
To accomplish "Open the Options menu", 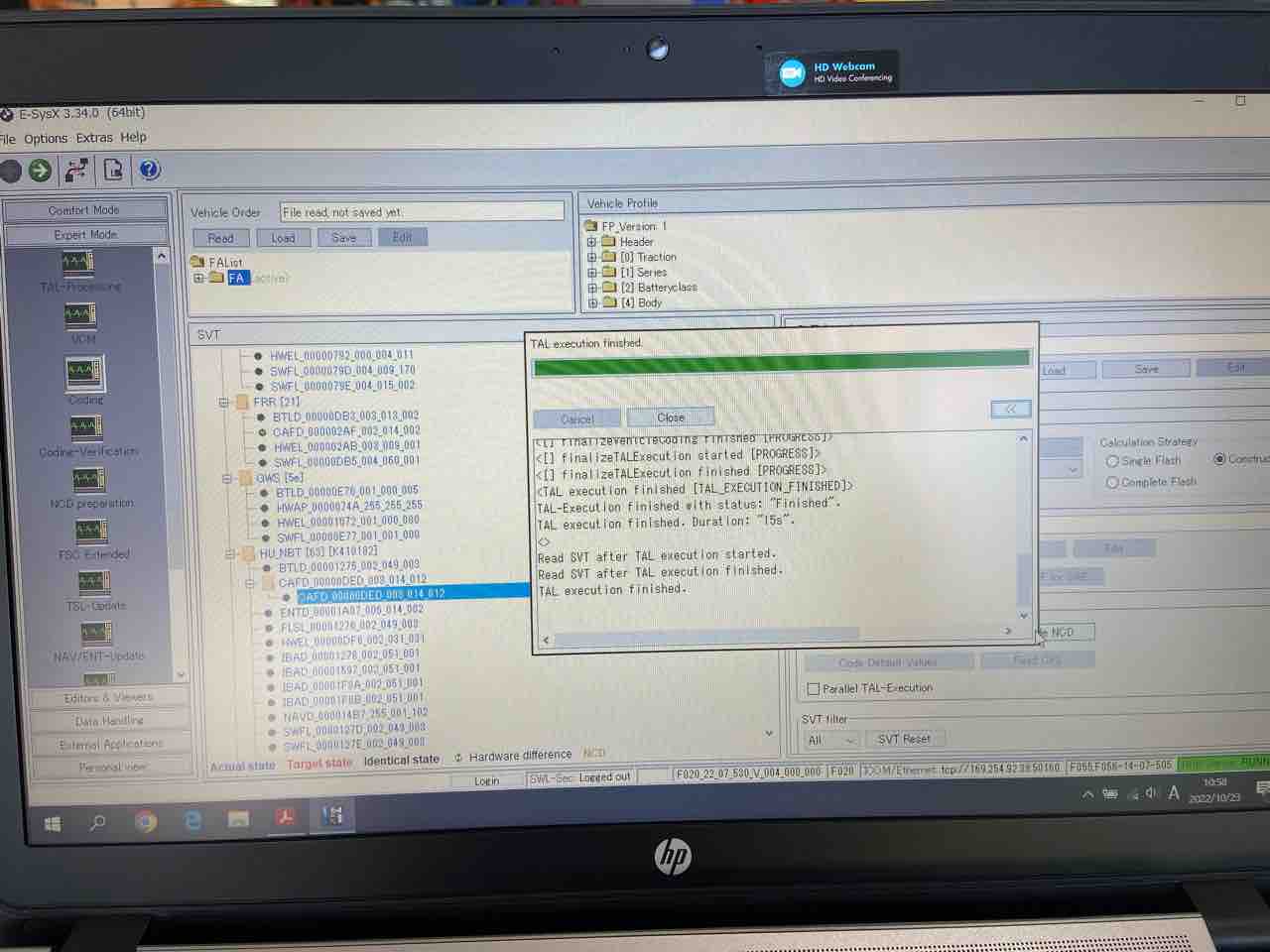I will [x=46, y=139].
